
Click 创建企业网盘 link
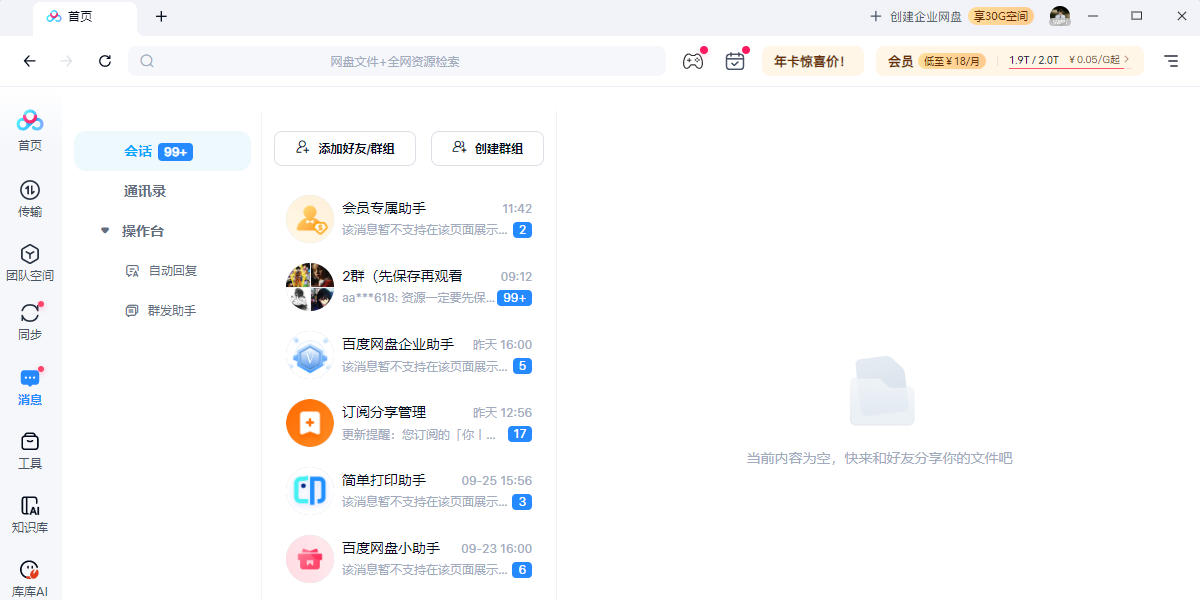(917, 16)
